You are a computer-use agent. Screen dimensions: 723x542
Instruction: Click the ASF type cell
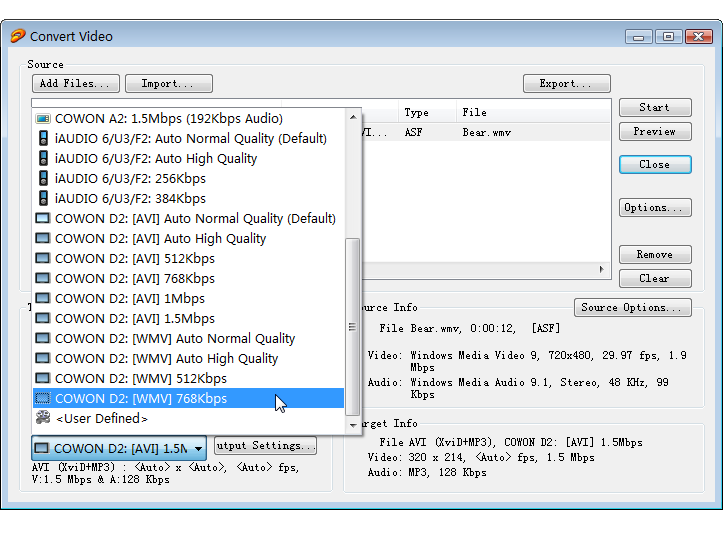[x=413, y=133]
